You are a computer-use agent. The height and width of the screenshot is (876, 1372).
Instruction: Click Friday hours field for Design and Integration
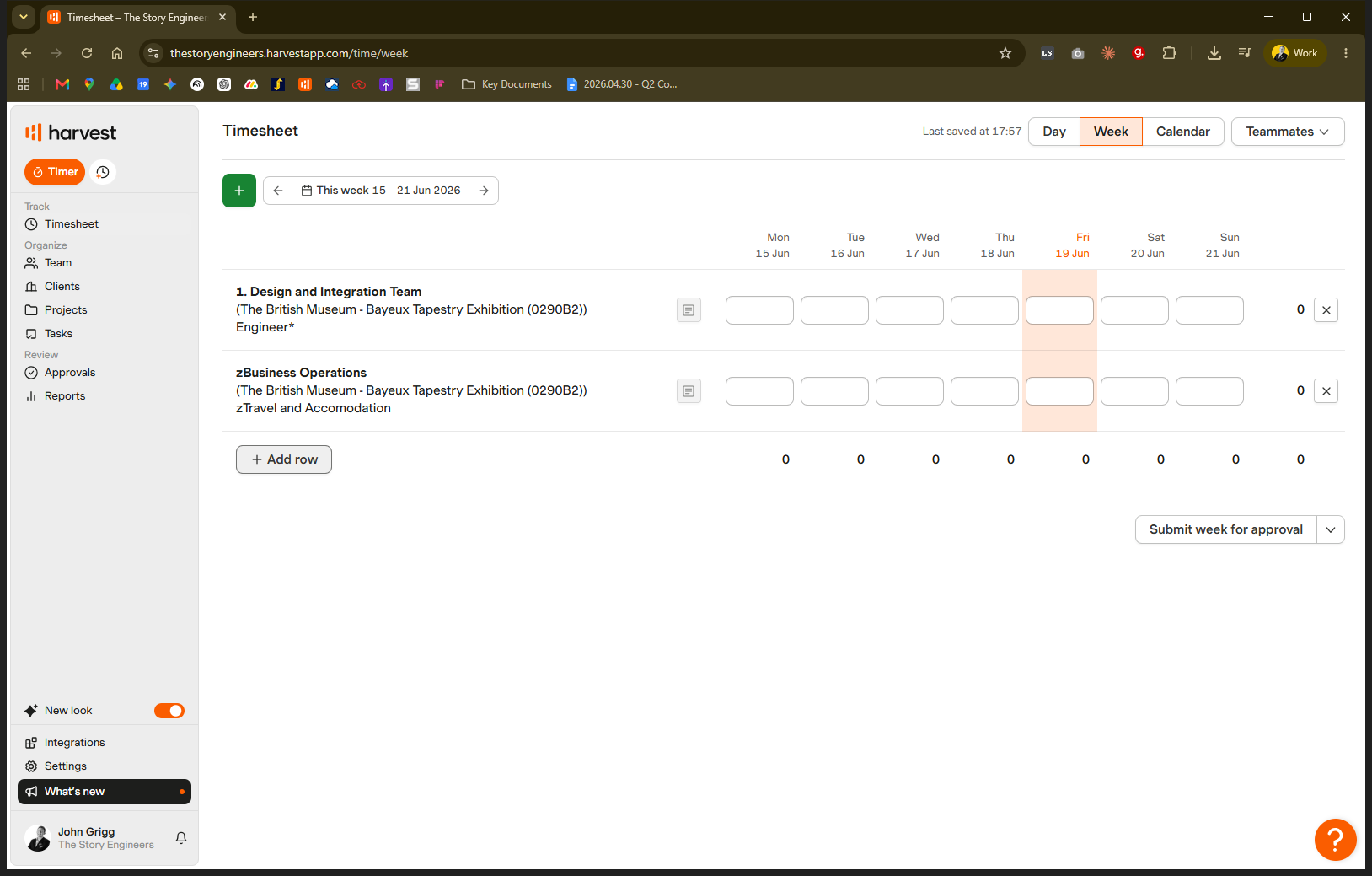click(1059, 310)
